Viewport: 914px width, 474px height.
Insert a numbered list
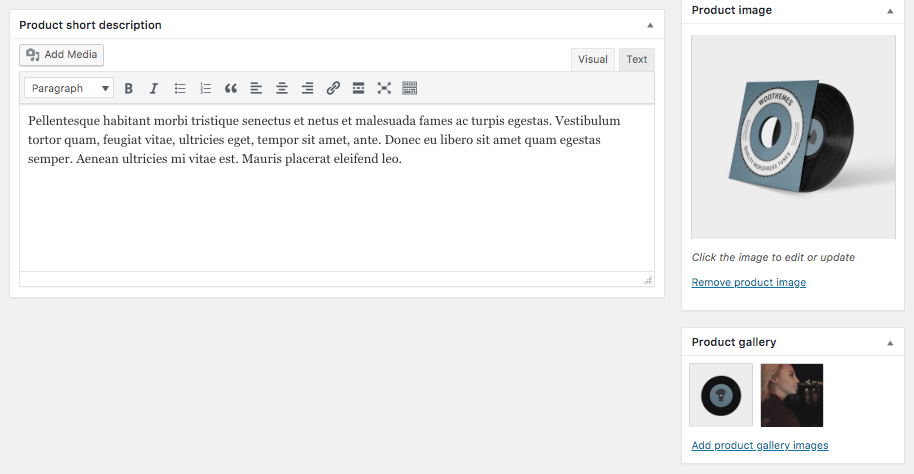pos(206,88)
